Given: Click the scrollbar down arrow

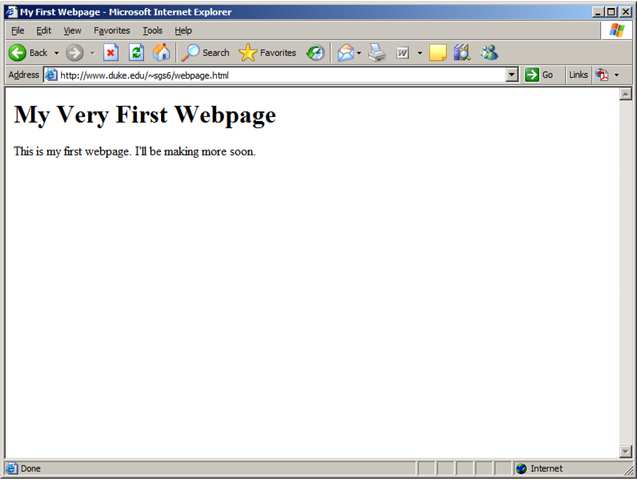Looking at the screenshot, I should point(626,451).
